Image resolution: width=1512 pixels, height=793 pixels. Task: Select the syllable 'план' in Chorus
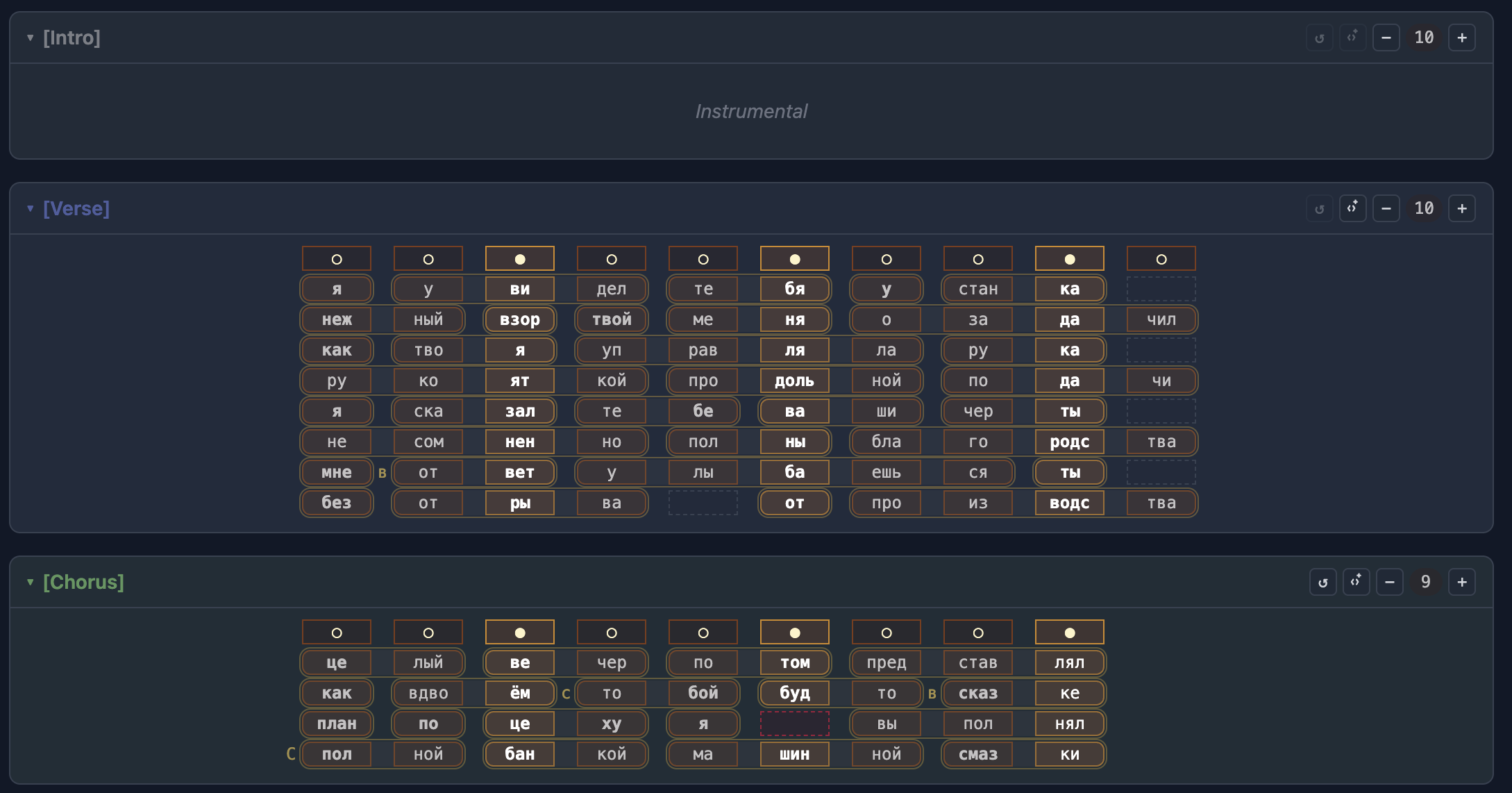click(337, 724)
